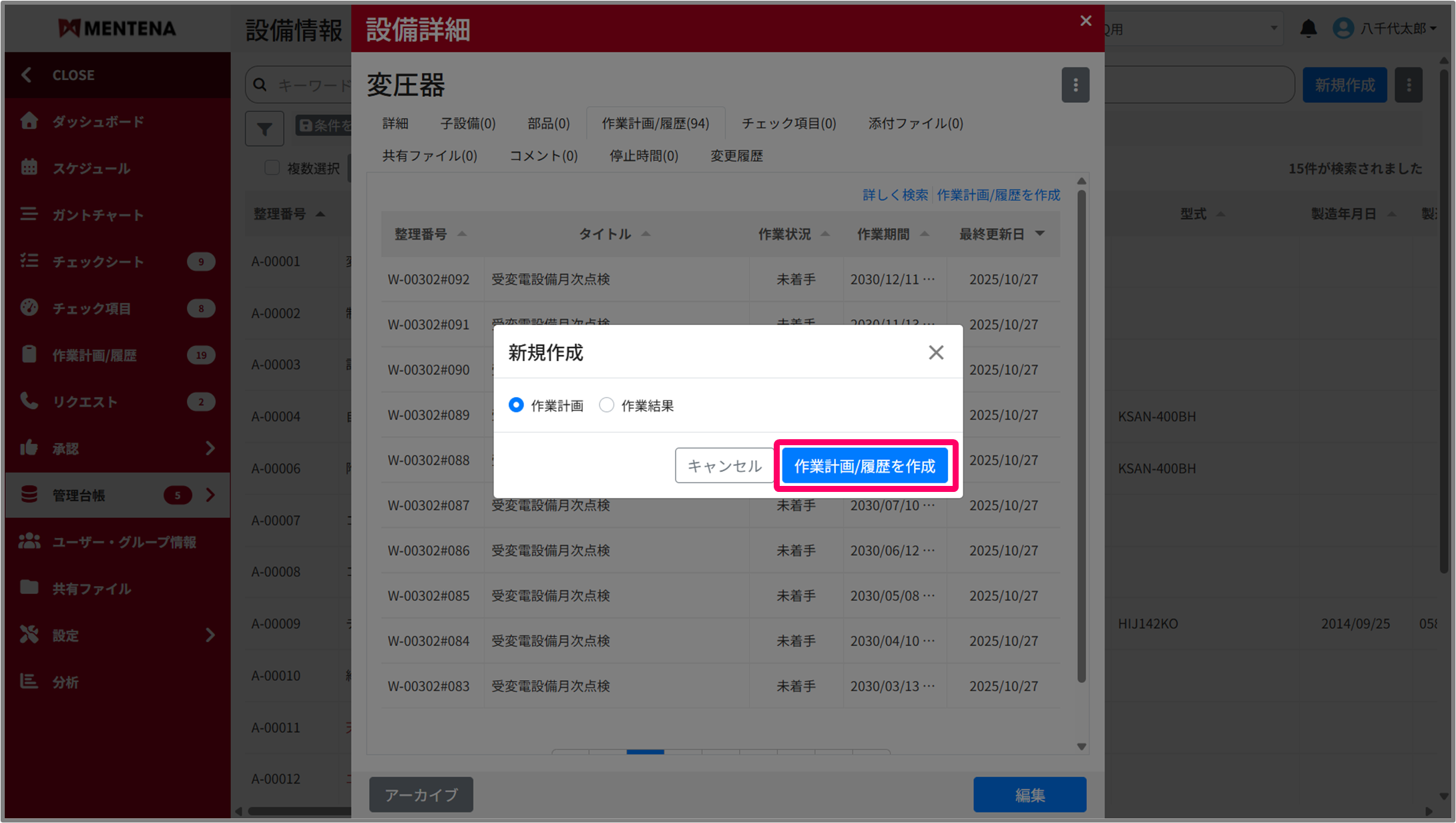
Task: Close the 新規作成 dialog with the X
Action: click(935, 352)
